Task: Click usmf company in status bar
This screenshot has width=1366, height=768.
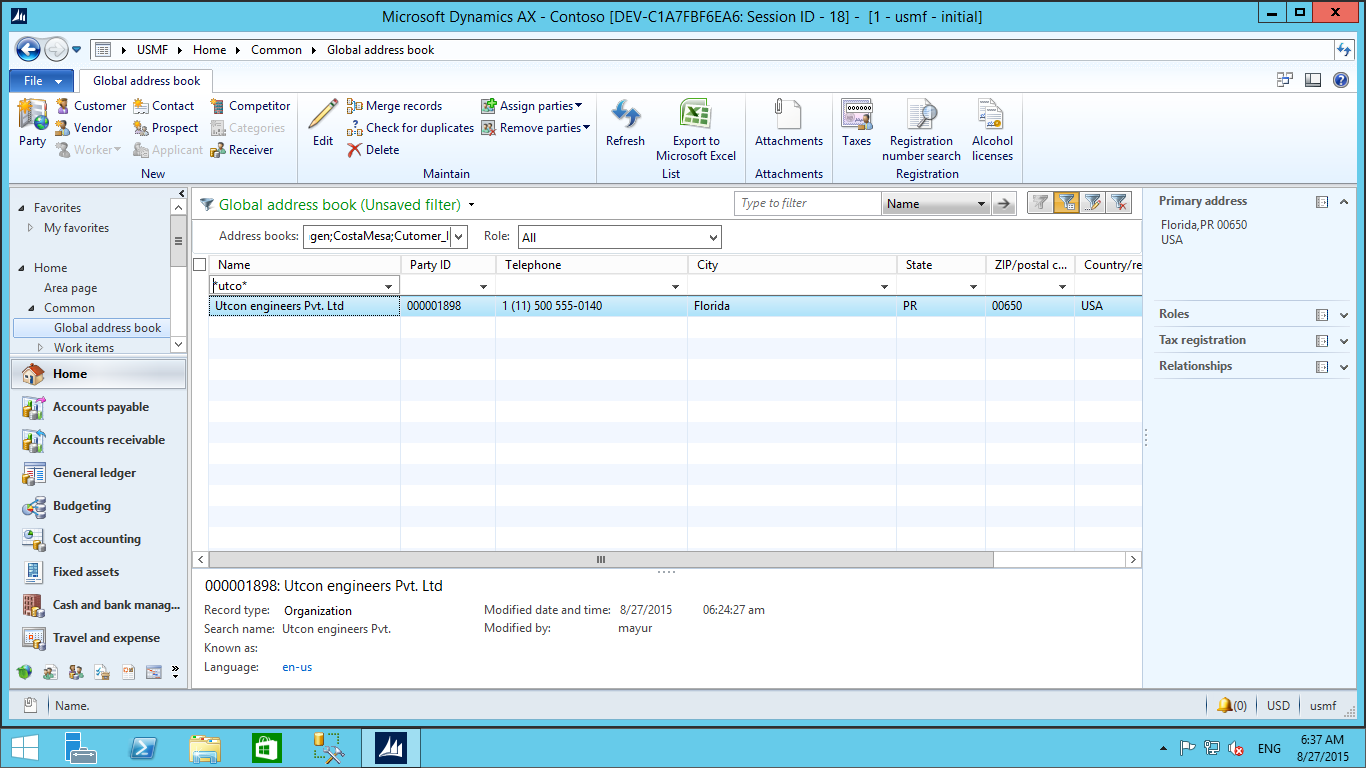Action: [1323, 706]
